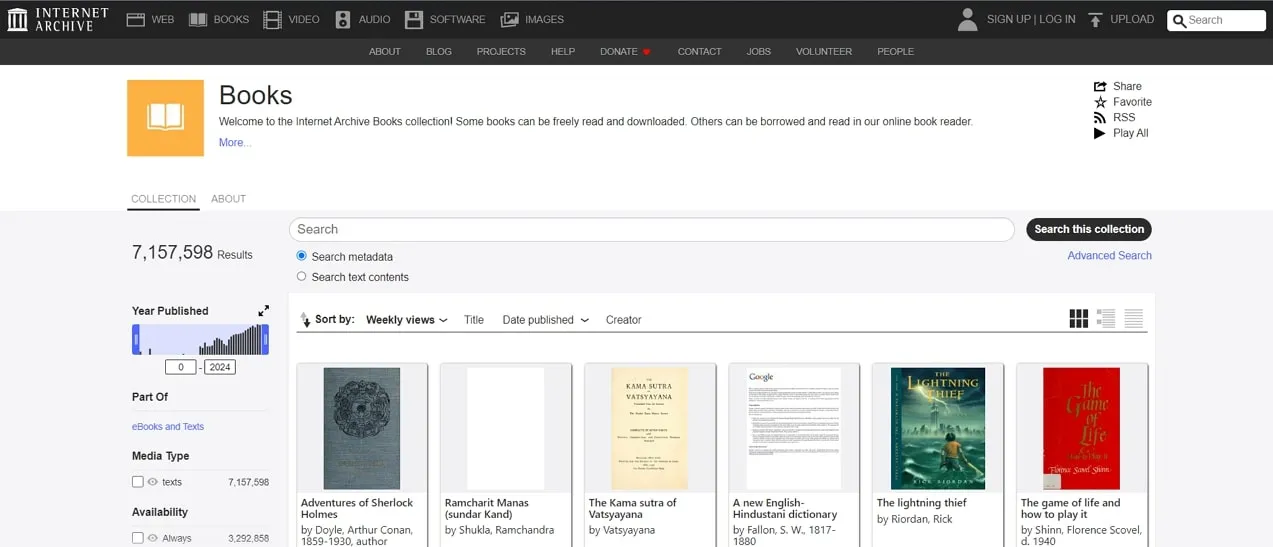
Task: Toggle the eye icon next to texts
Action: [153, 482]
